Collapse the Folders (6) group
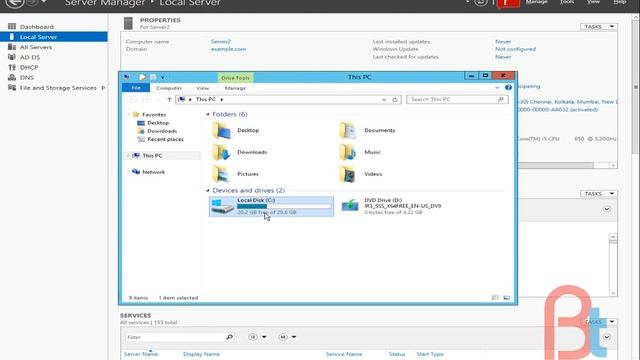 point(207,114)
